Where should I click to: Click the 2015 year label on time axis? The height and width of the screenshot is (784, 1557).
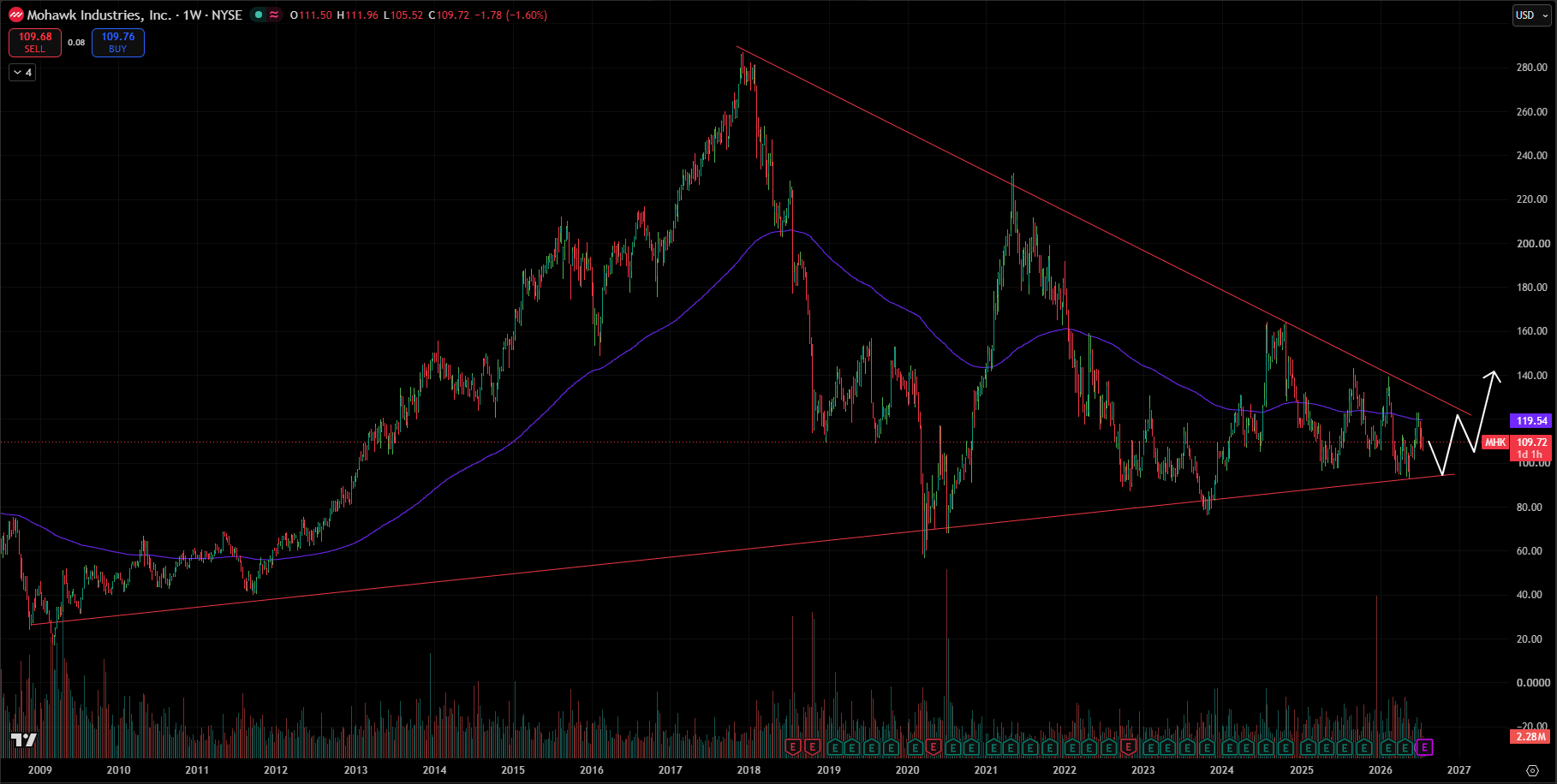pyautogui.click(x=513, y=770)
